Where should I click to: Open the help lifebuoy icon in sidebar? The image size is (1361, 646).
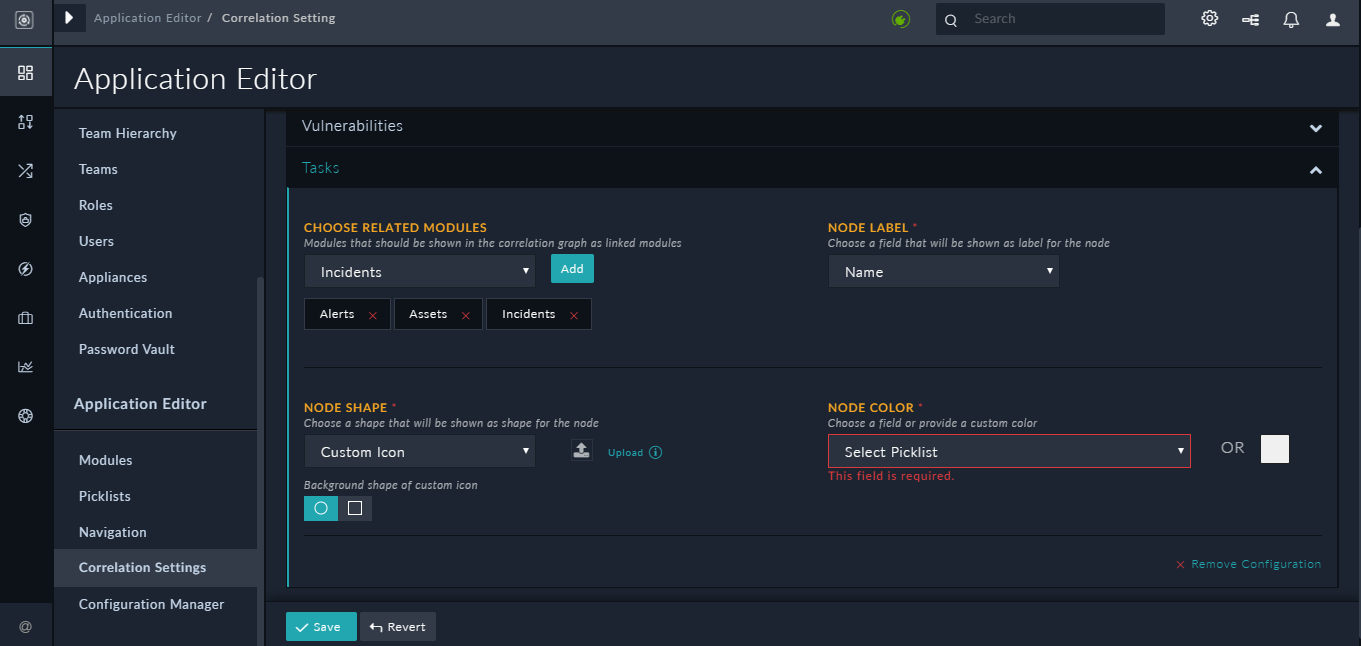[x=25, y=416]
